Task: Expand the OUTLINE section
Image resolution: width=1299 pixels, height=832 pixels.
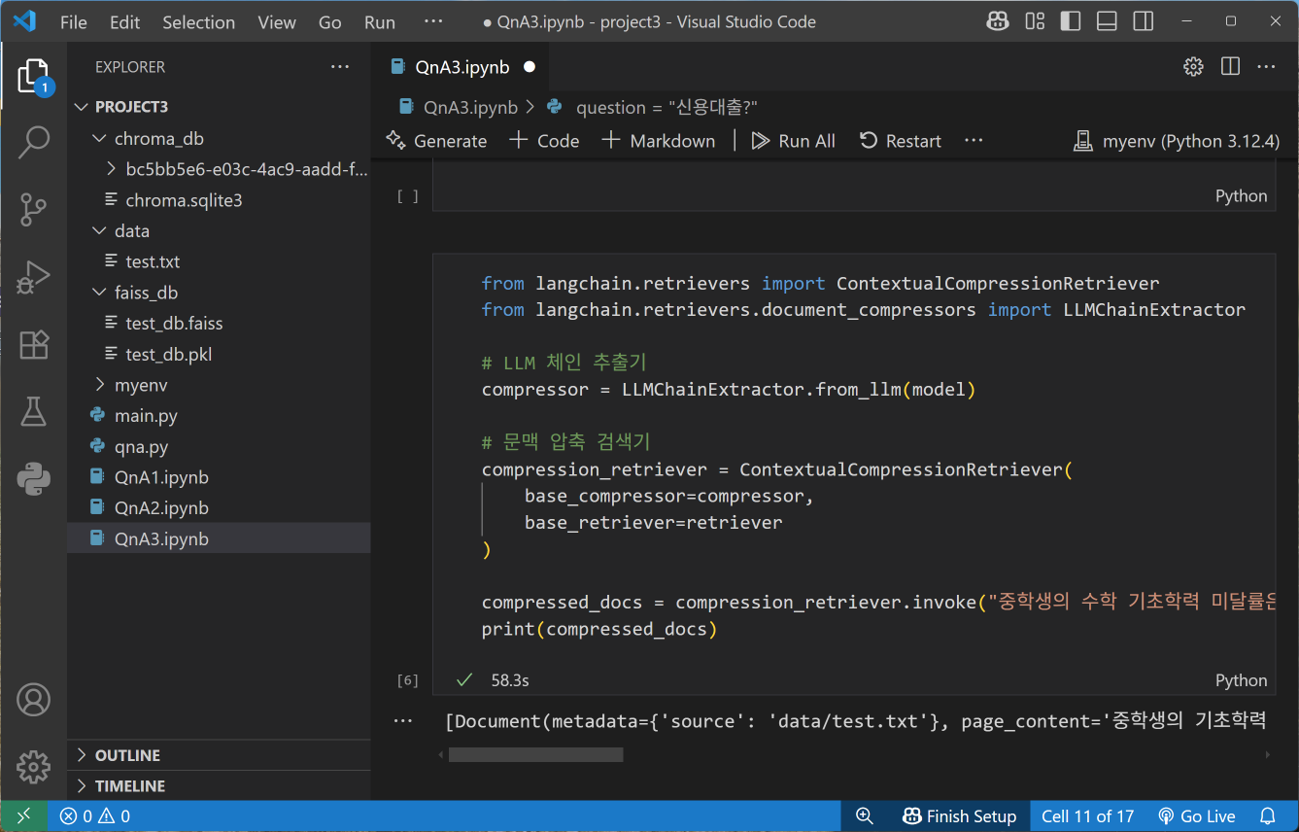Action: tap(220, 755)
